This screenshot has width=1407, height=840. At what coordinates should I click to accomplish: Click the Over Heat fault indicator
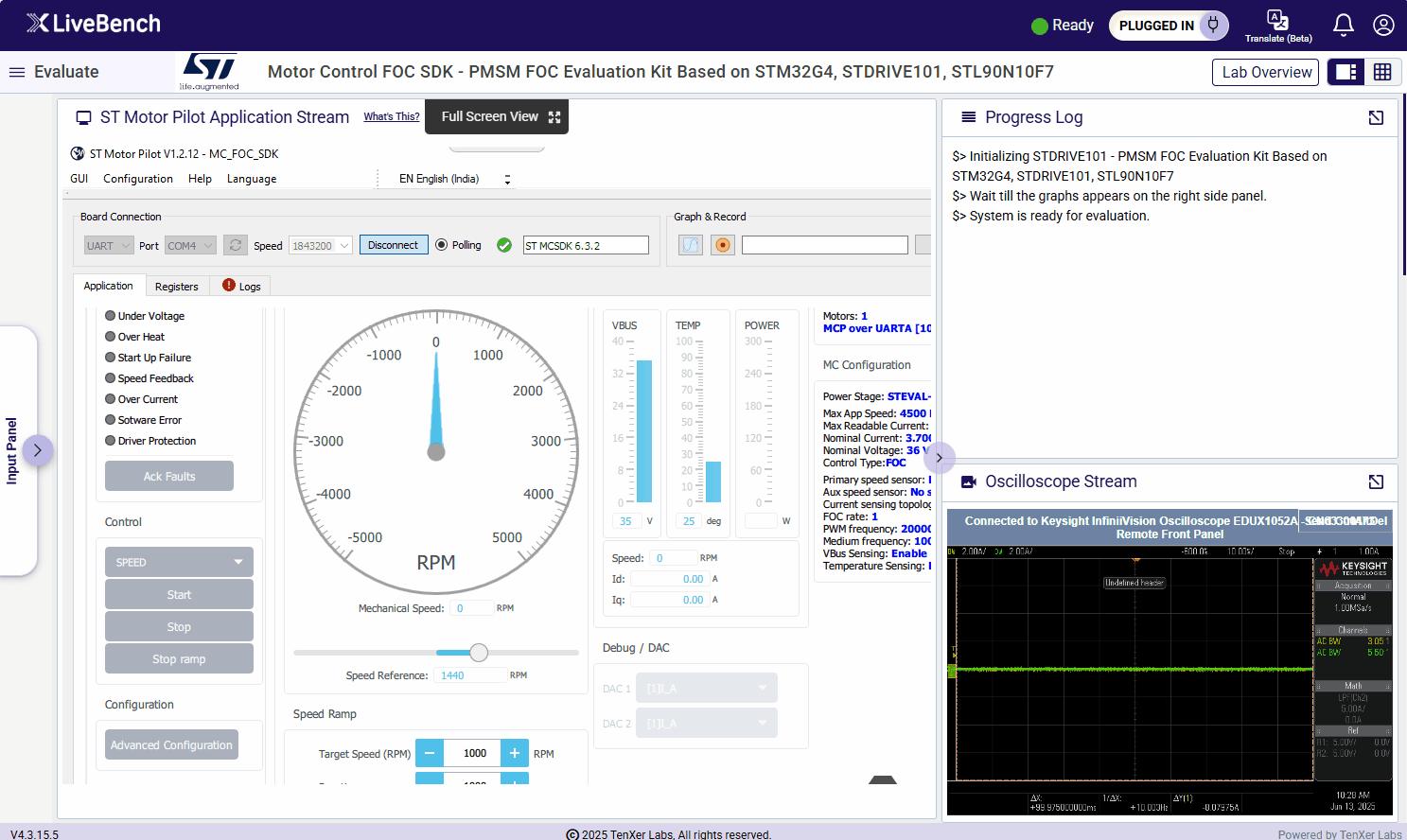111,337
